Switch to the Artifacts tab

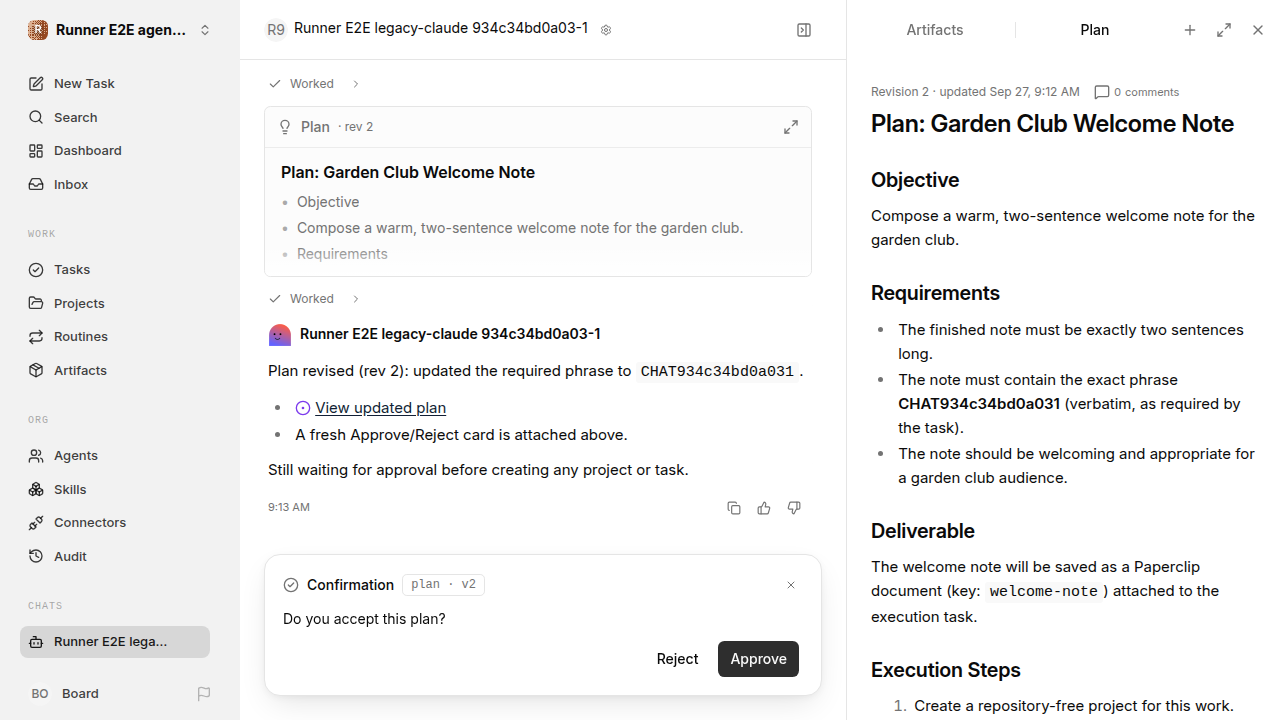[935, 30]
